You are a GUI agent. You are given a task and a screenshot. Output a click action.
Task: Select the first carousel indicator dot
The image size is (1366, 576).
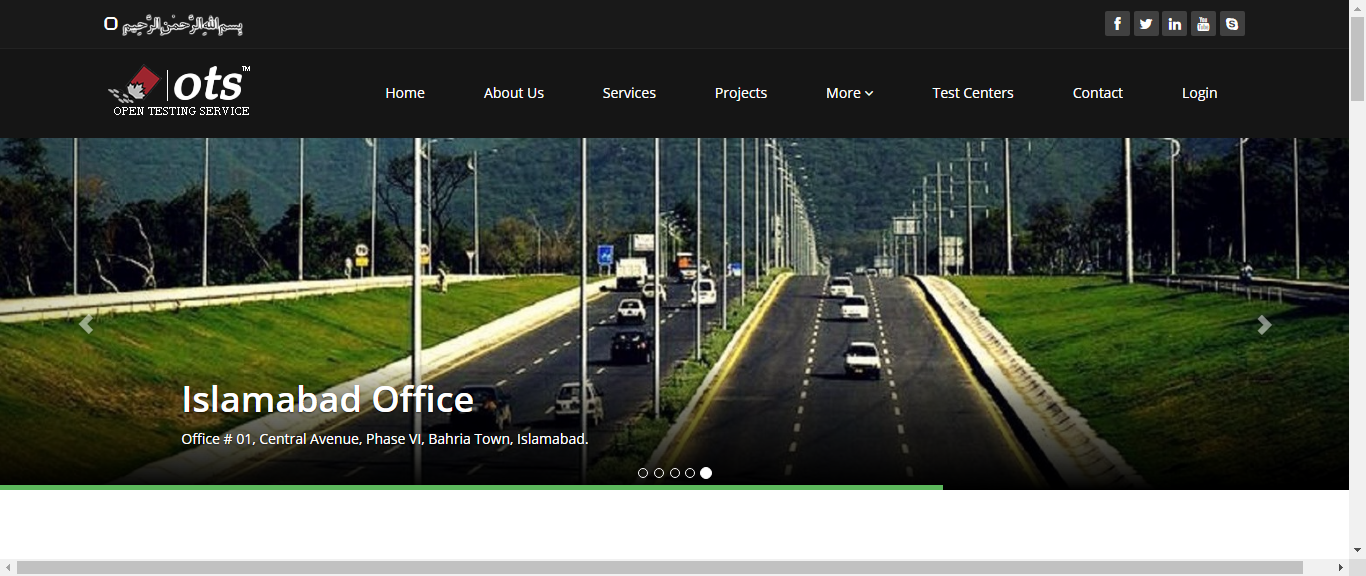pyautogui.click(x=642, y=474)
